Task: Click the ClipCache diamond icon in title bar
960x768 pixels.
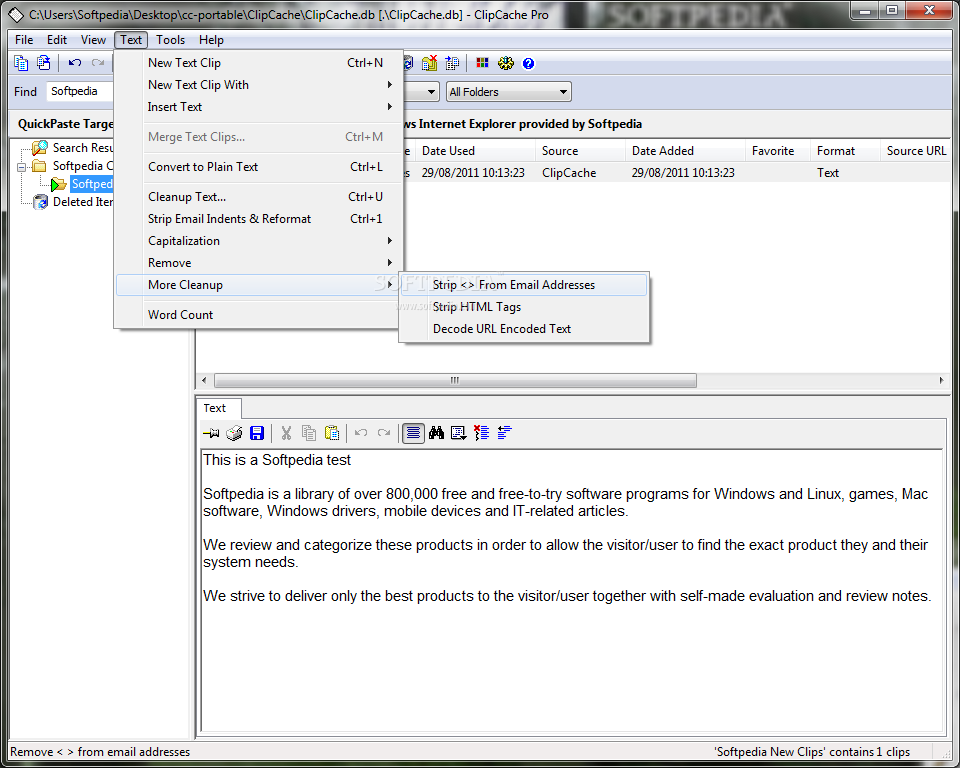Action: click(x=15, y=15)
